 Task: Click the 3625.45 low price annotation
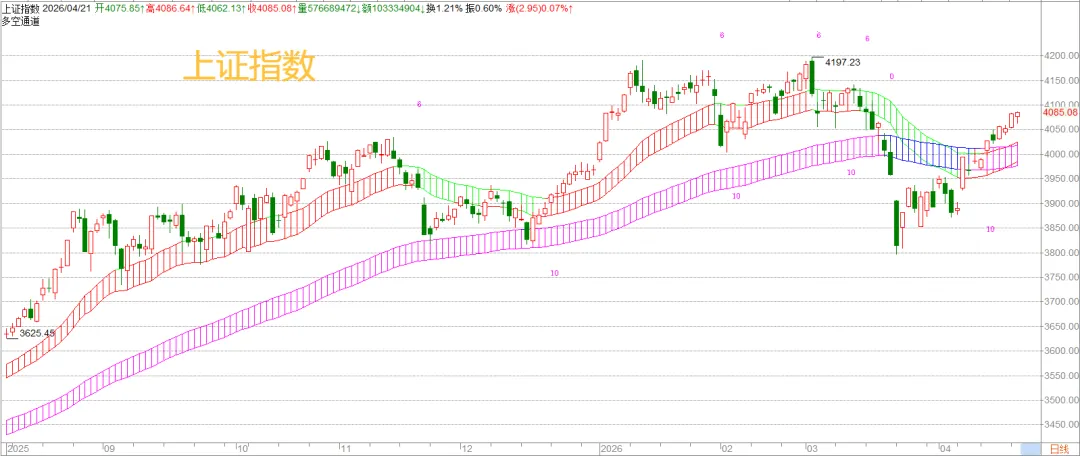(x=37, y=333)
